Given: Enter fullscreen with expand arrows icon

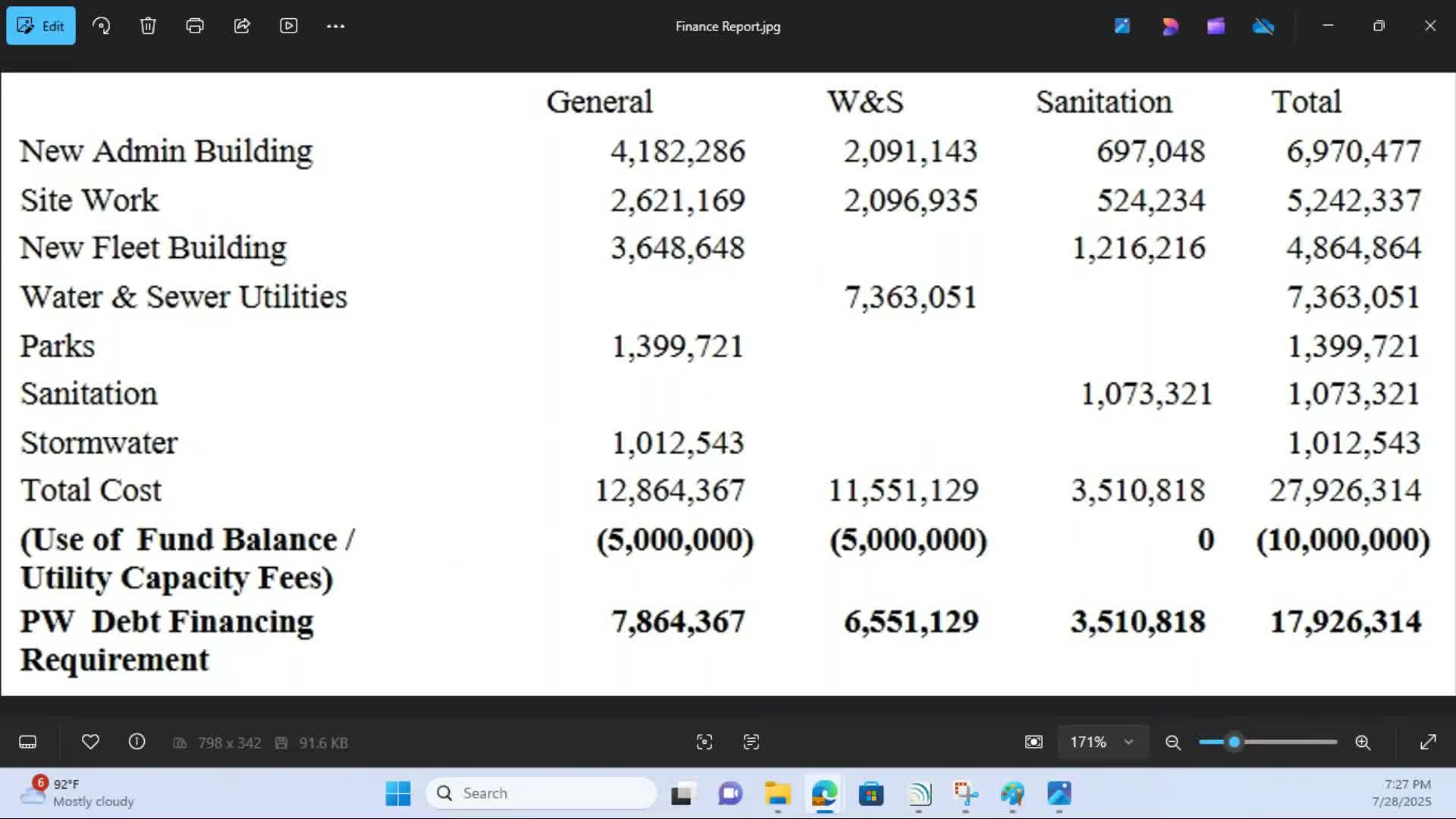Looking at the screenshot, I should point(1428,742).
